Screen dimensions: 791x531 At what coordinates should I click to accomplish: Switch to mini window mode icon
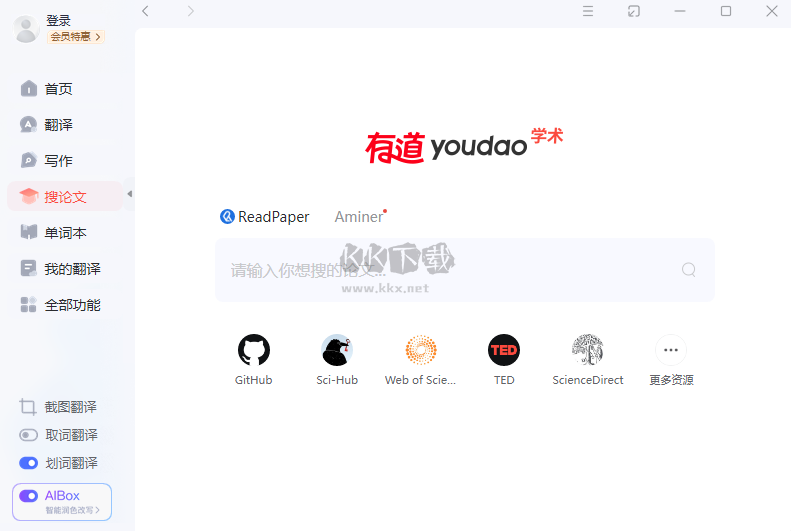pos(634,11)
